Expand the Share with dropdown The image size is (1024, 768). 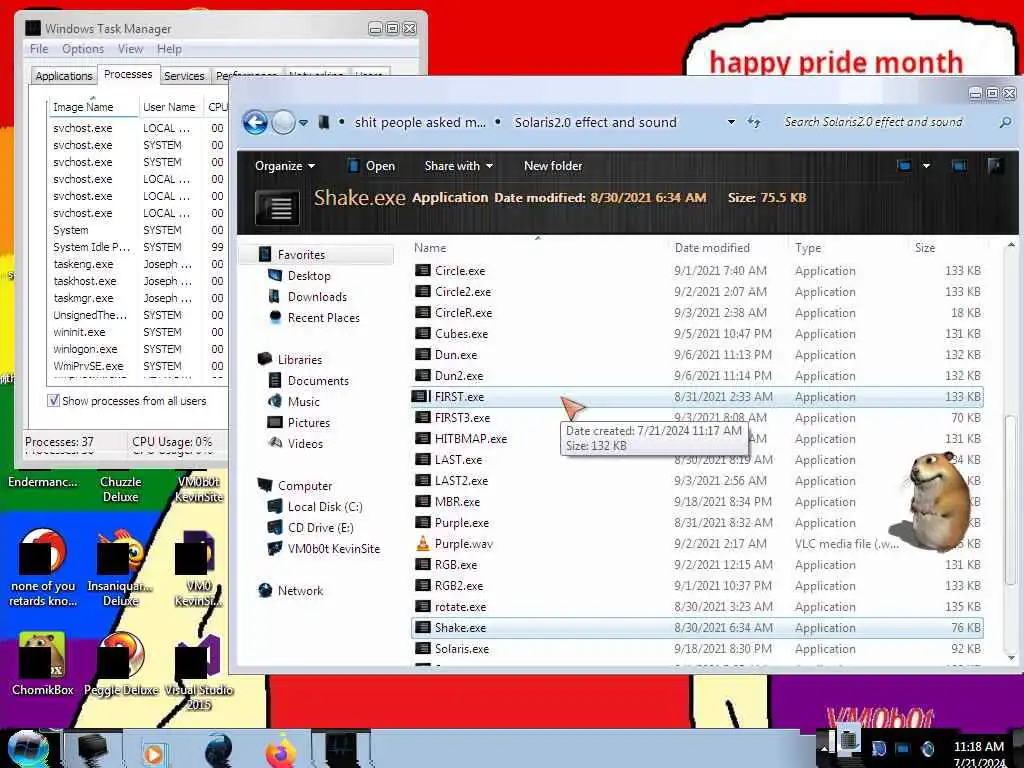[458, 166]
